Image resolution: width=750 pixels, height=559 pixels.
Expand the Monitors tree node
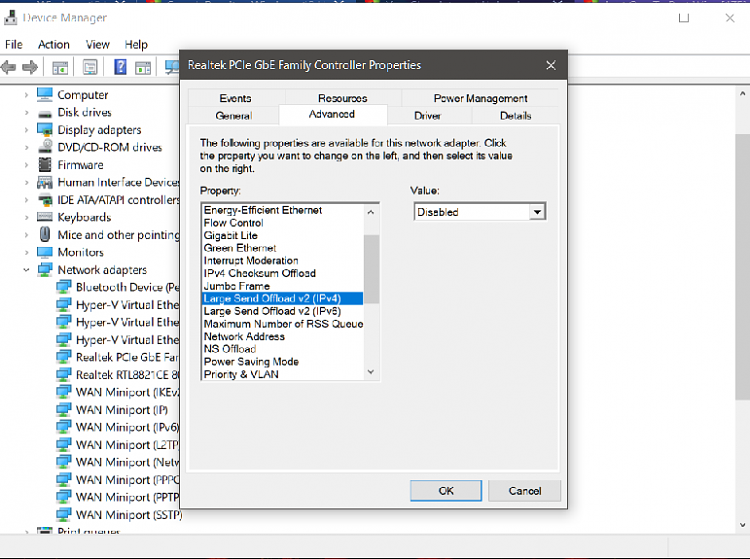[26, 252]
